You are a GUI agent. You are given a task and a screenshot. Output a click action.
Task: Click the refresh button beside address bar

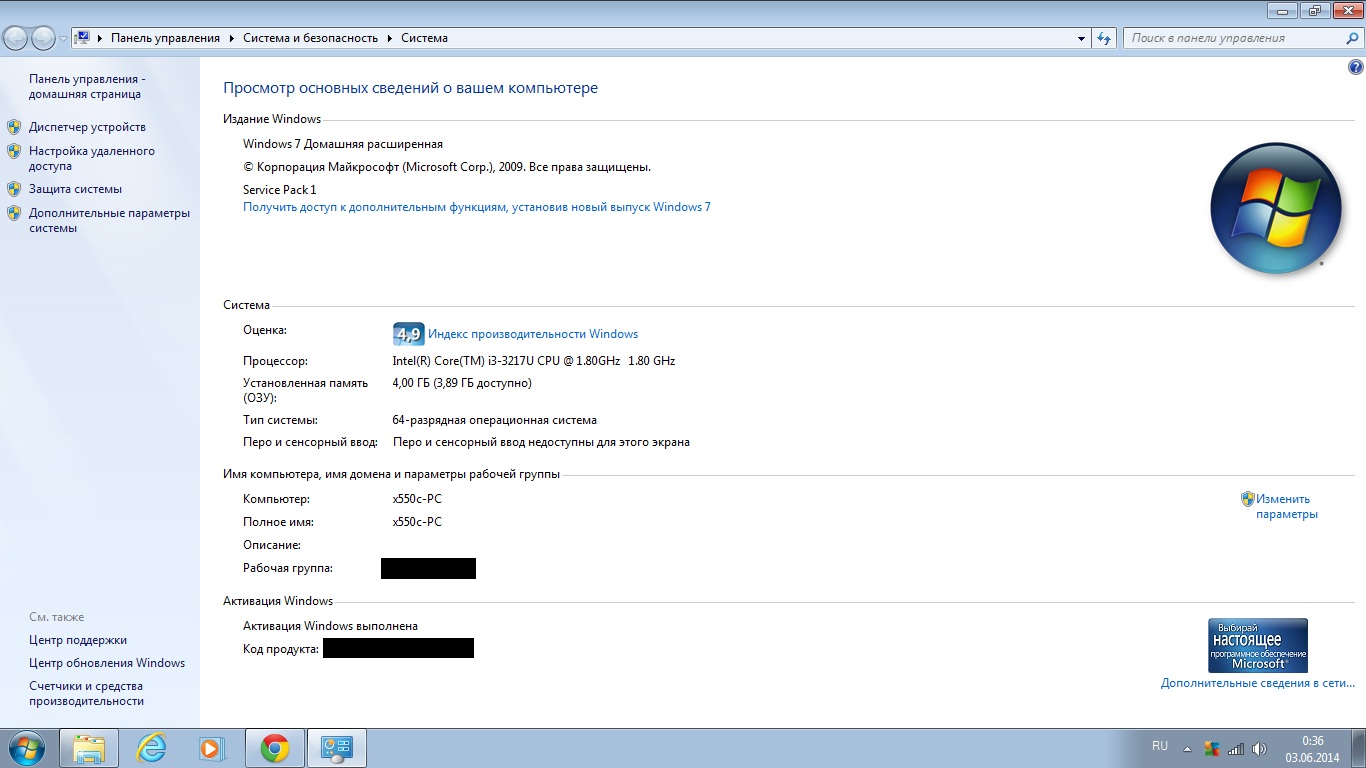(x=1104, y=39)
